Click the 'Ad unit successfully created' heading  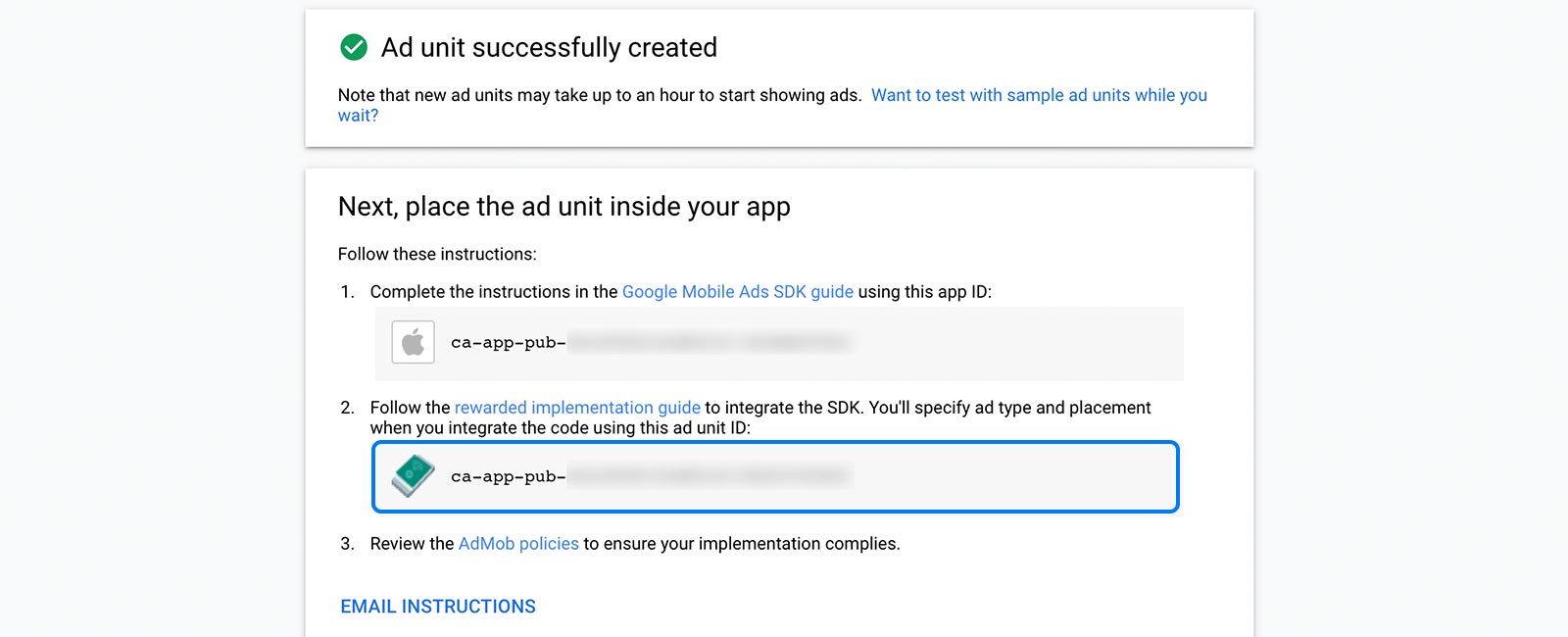(x=549, y=47)
